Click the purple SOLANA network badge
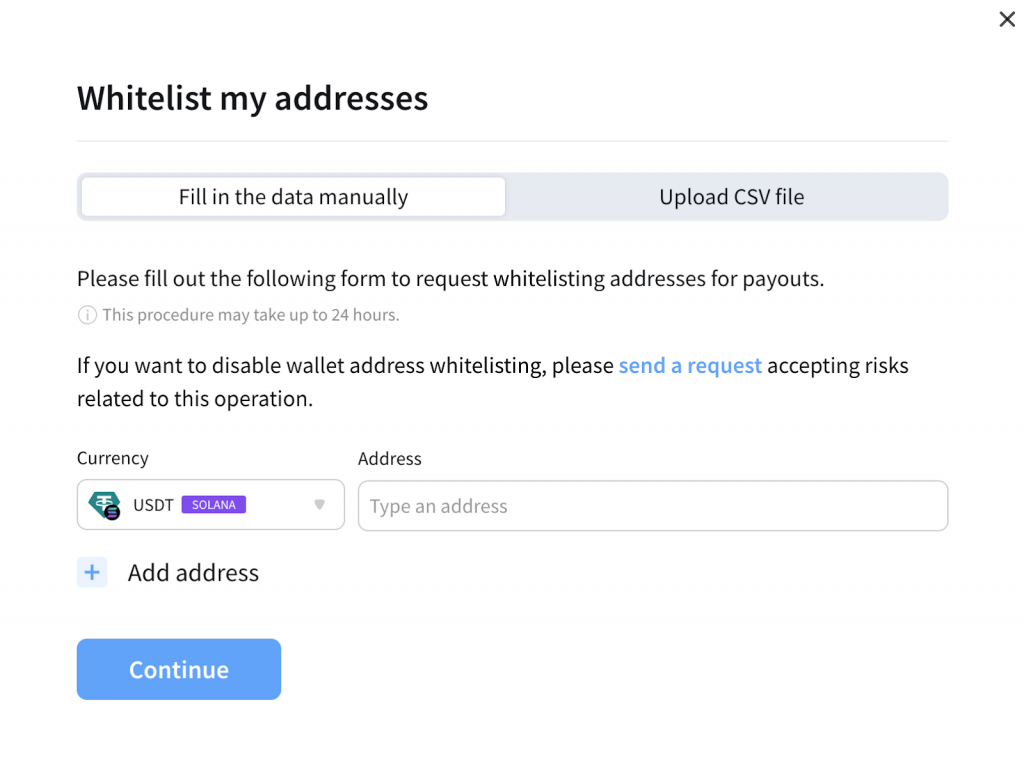This screenshot has width=1024, height=774. (x=213, y=505)
